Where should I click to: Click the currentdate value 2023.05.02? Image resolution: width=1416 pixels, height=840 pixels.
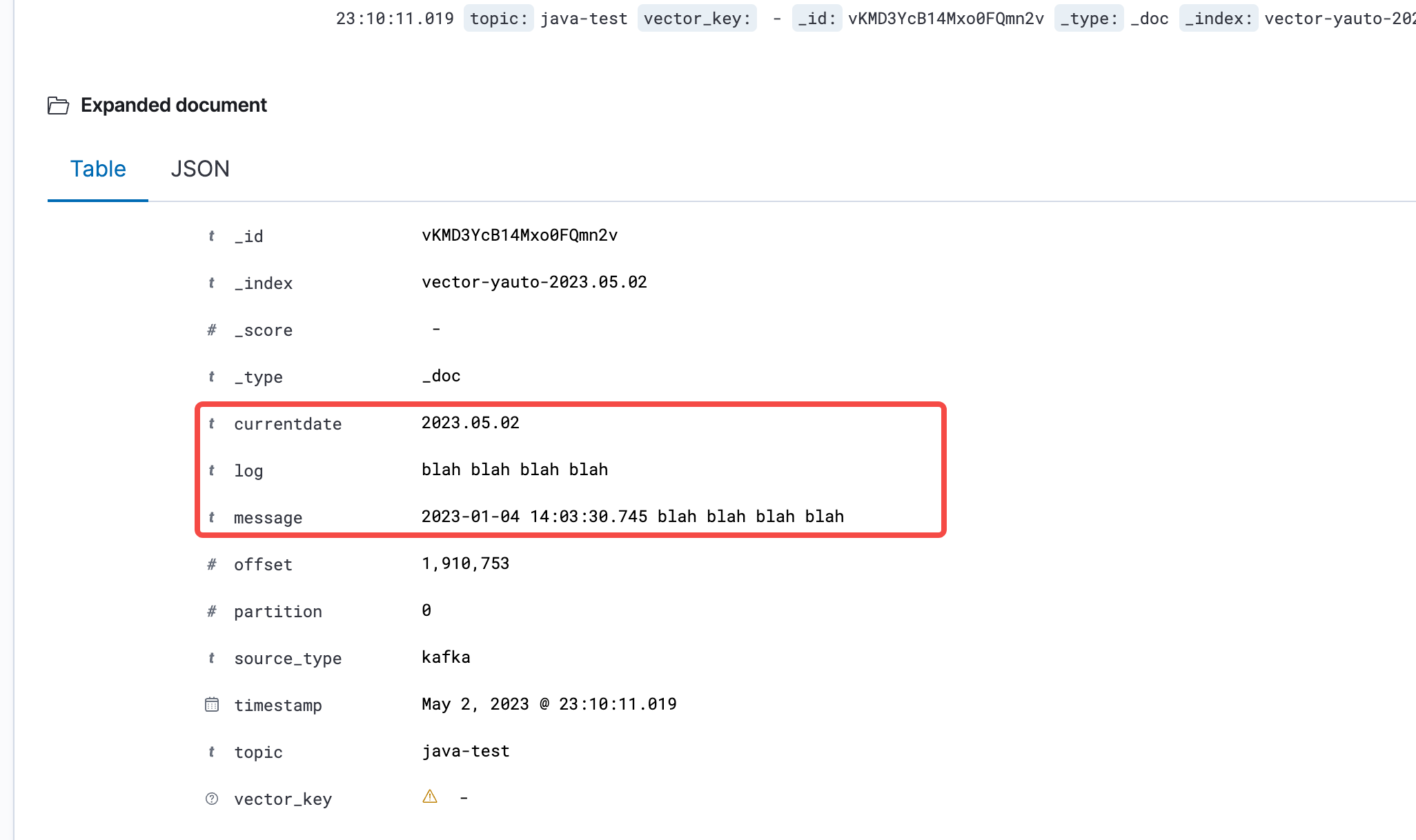(471, 423)
